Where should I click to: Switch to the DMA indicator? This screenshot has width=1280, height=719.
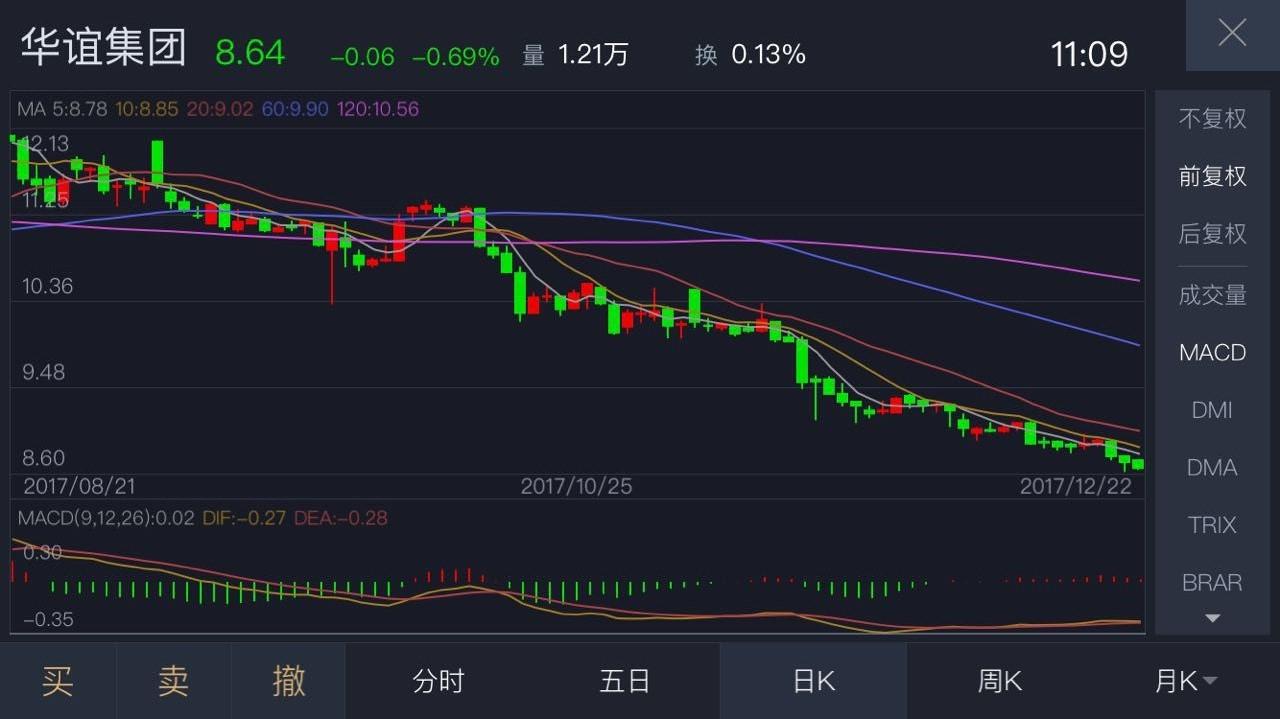pyautogui.click(x=1213, y=468)
